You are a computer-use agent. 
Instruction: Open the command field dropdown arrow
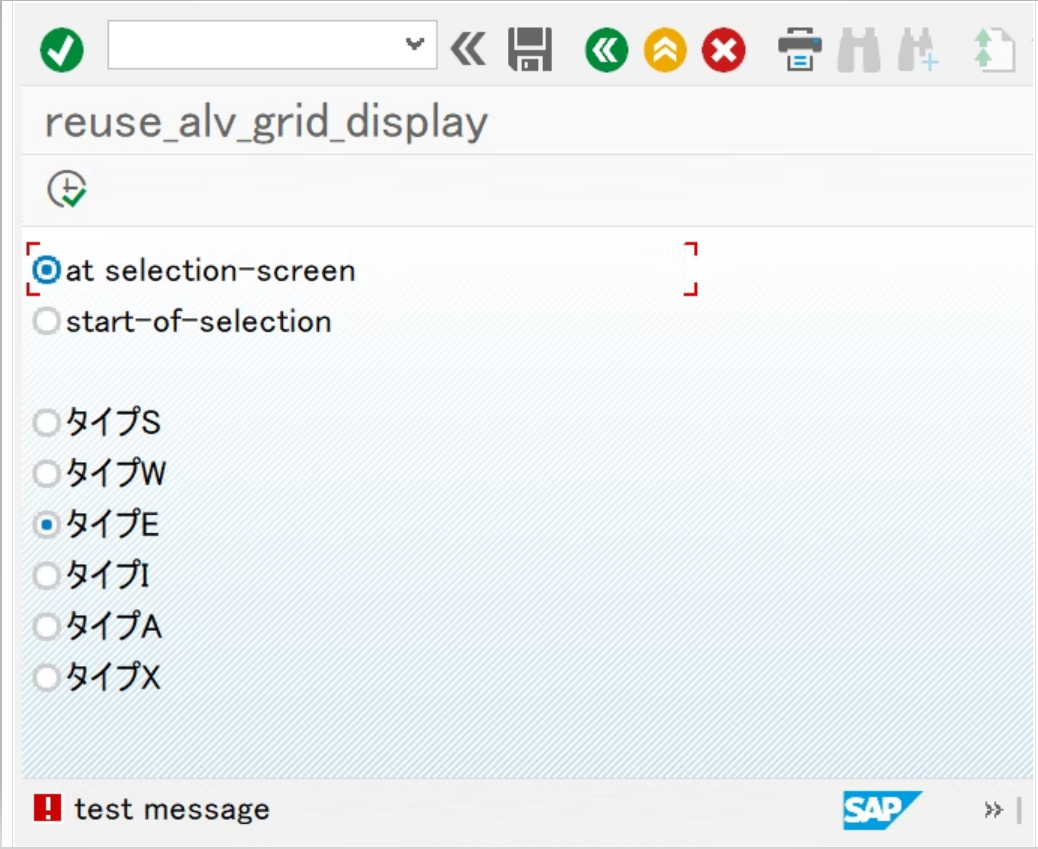pyautogui.click(x=415, y=44)
